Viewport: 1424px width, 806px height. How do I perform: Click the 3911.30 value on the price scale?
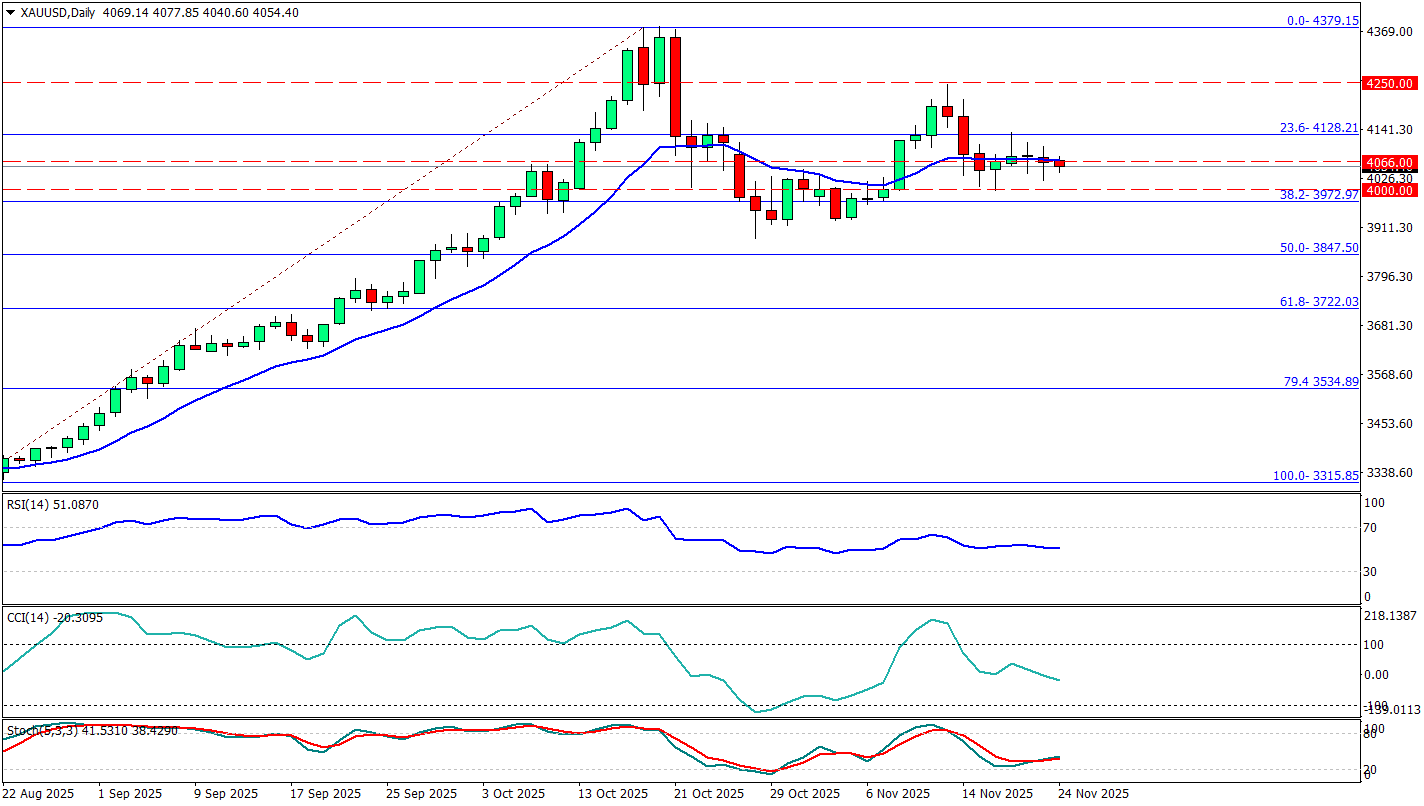1391,228
